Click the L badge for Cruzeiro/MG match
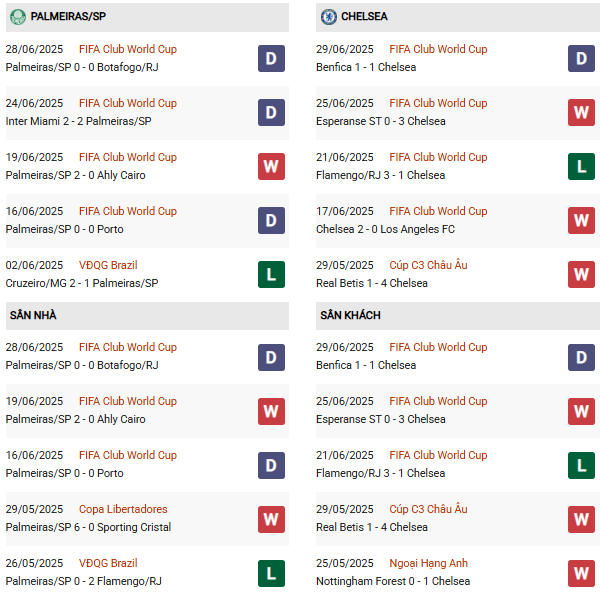This screenshot has width=600, height=594. coord(271,274)
